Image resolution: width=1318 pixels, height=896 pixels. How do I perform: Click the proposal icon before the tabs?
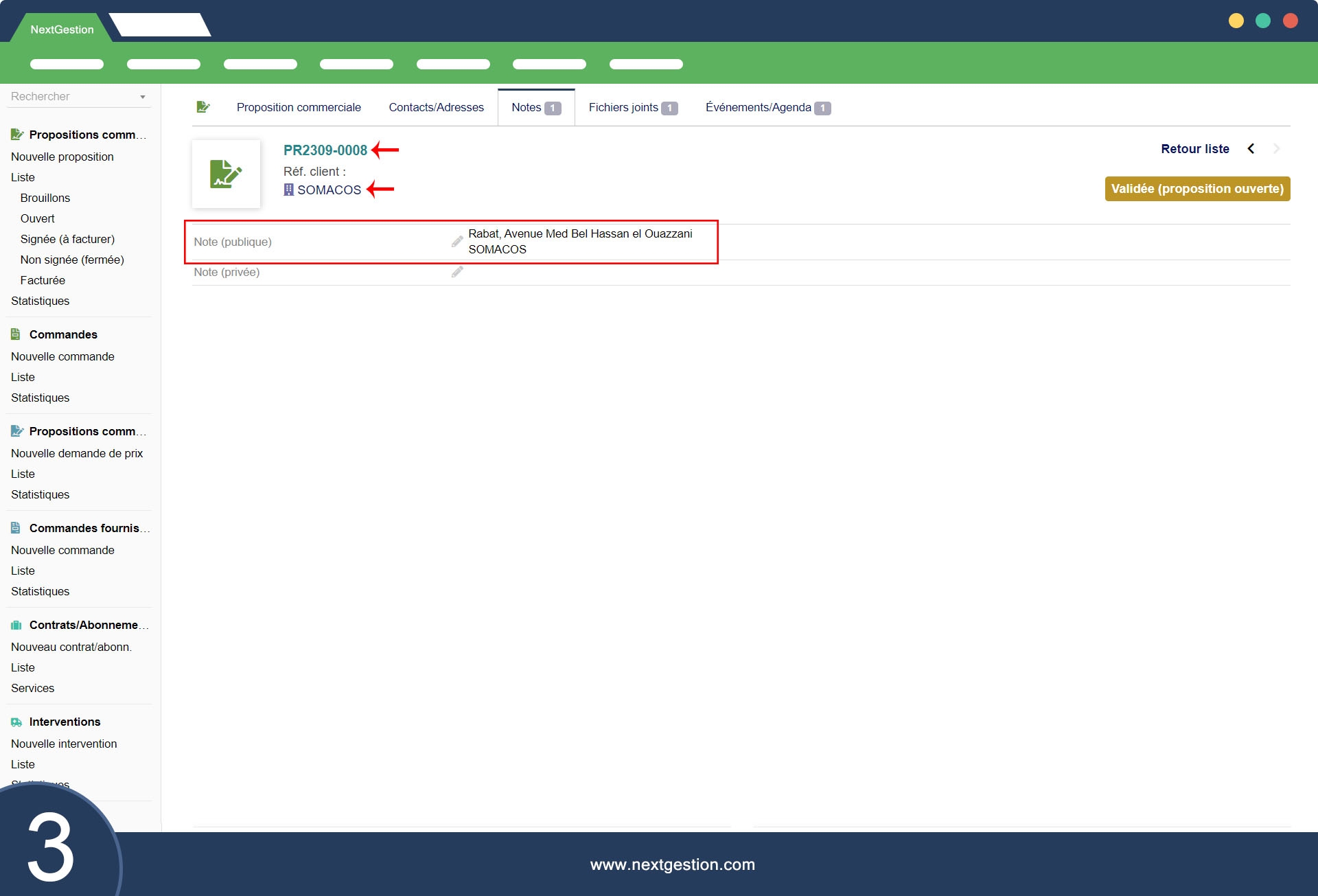[203, 107]
